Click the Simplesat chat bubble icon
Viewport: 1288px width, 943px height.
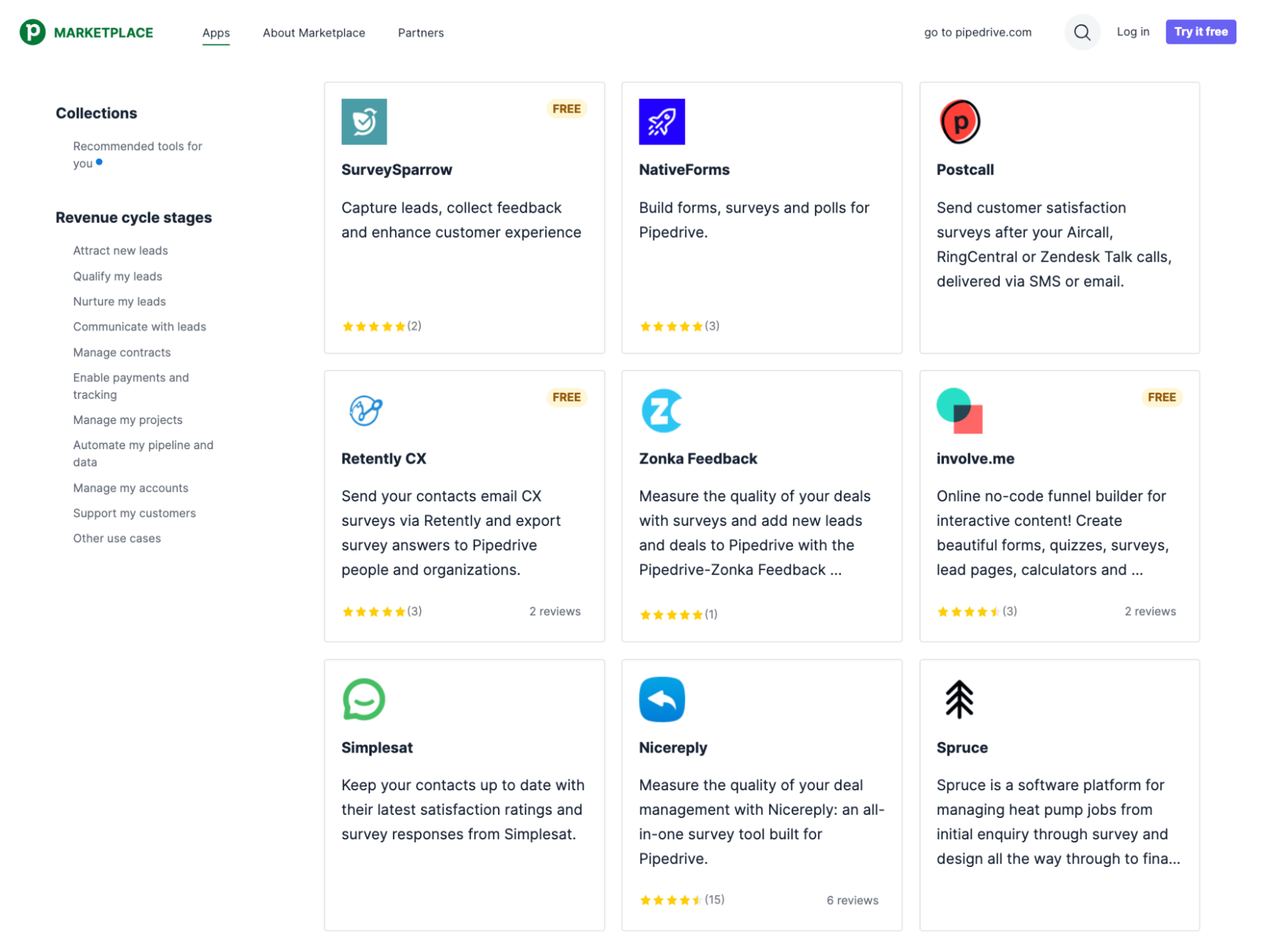(x=363, y=699)
